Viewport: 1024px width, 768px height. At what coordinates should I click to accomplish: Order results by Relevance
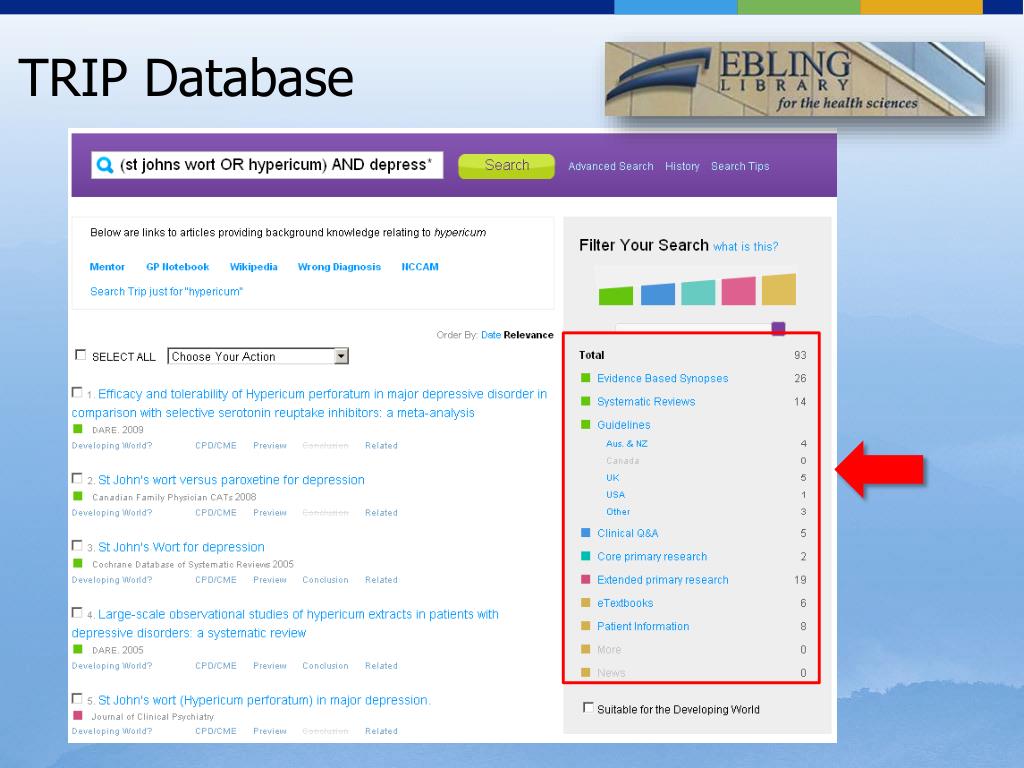(528, 335)
